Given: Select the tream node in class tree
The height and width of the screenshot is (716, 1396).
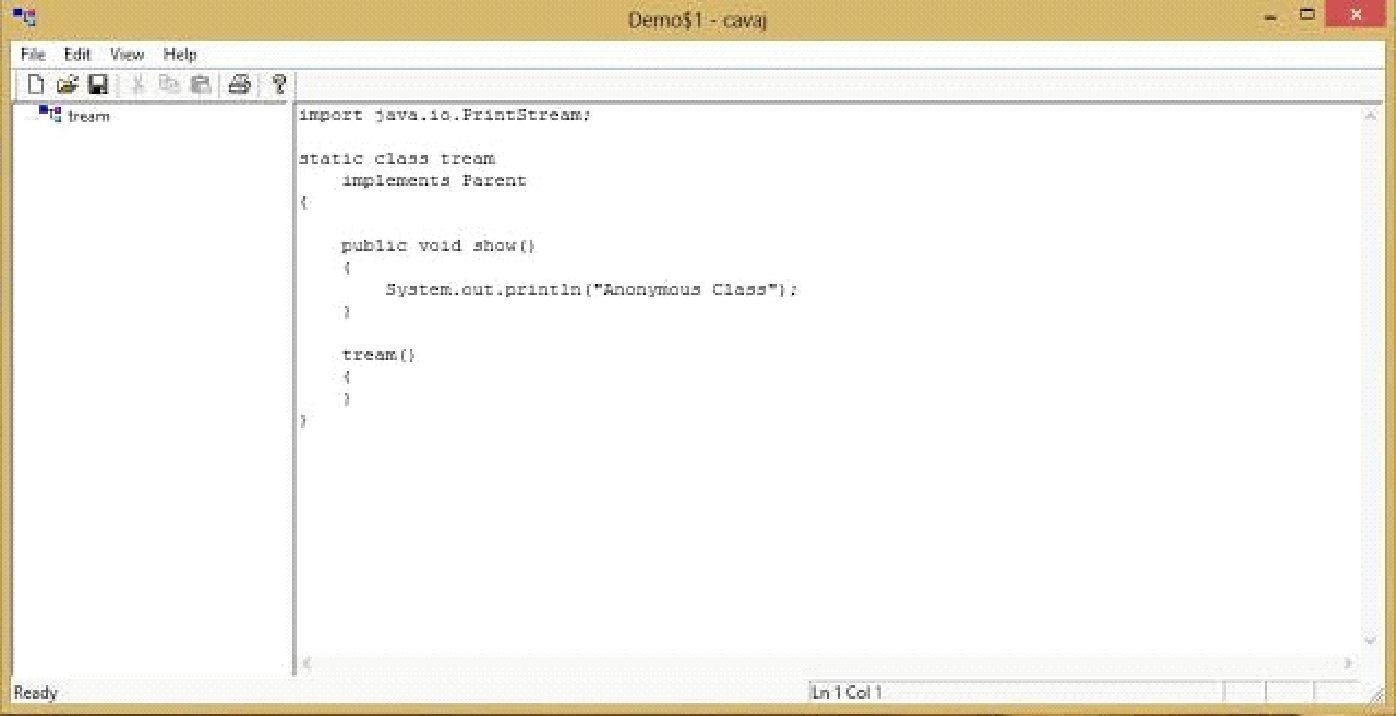Looking at the screenshot, I should click(x=88, y=116).
